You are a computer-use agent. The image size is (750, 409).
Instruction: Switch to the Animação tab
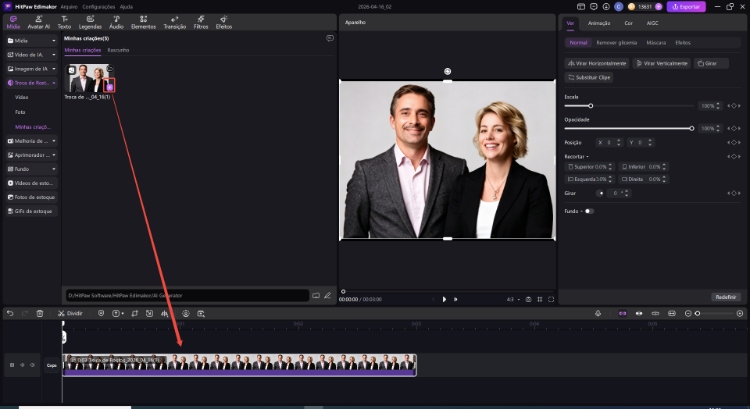[x=599, y=22]
